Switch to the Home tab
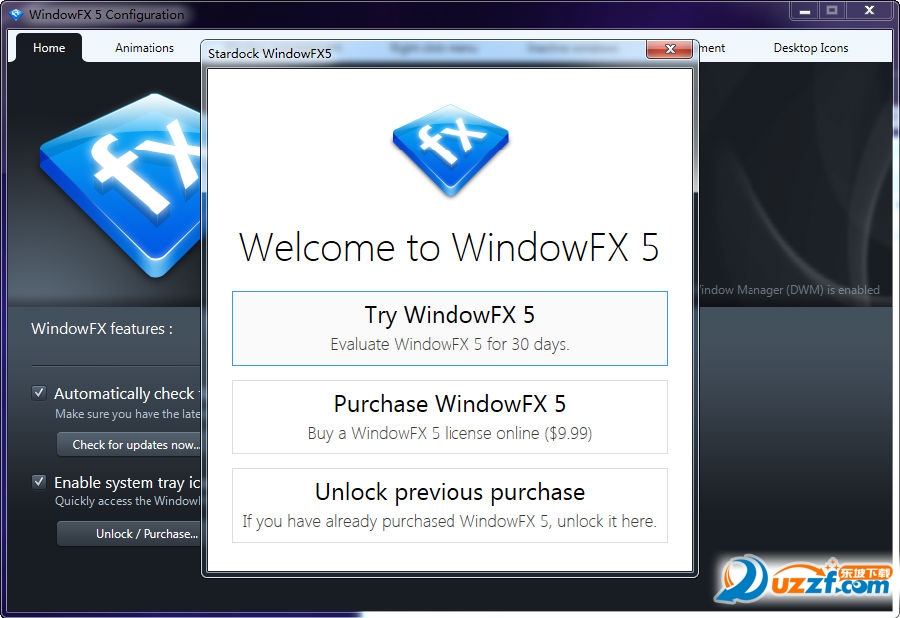The image size is (900, 618). (49, 48)
